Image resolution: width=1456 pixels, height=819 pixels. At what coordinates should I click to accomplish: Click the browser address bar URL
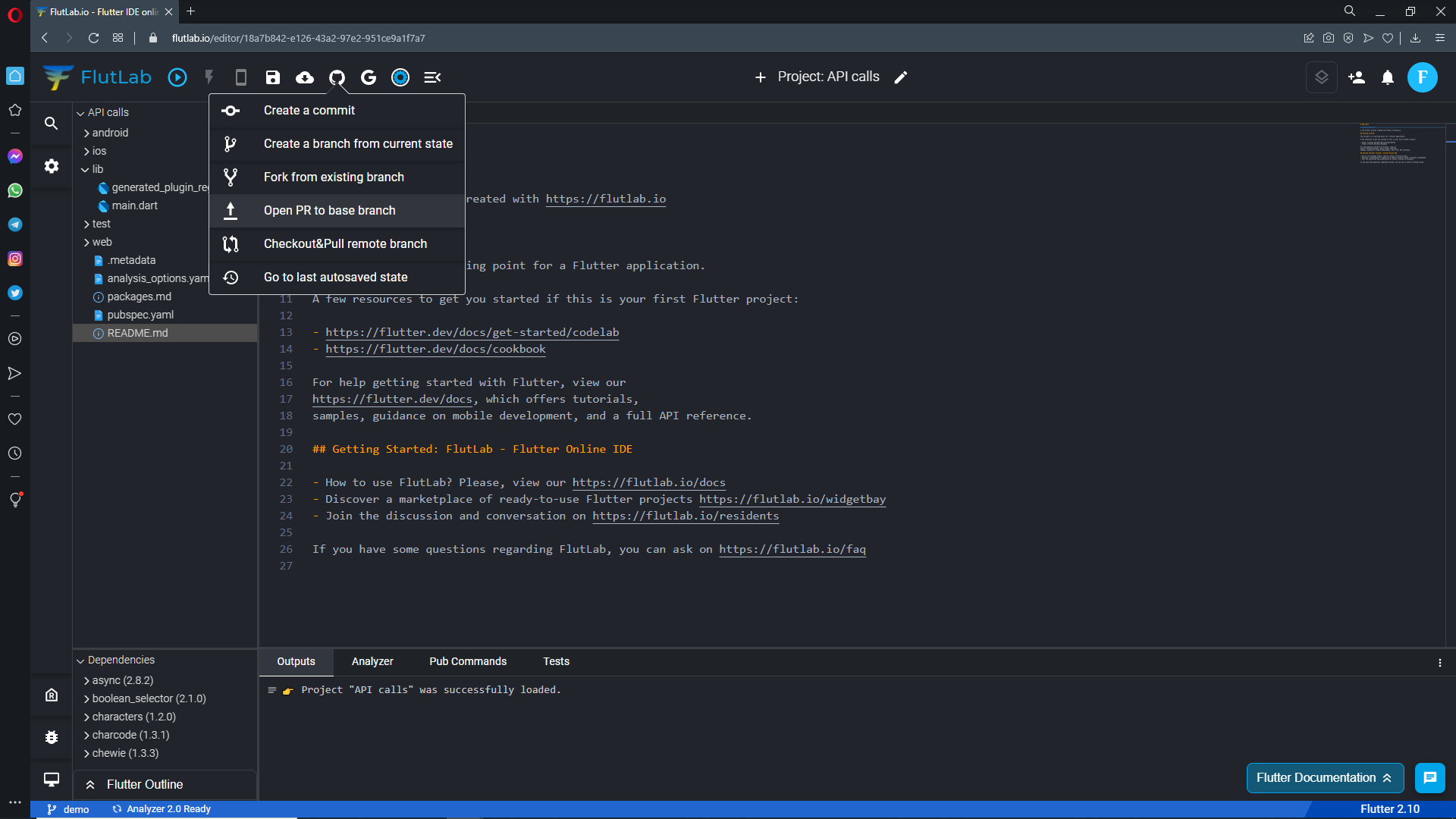(x=298, y=38)
